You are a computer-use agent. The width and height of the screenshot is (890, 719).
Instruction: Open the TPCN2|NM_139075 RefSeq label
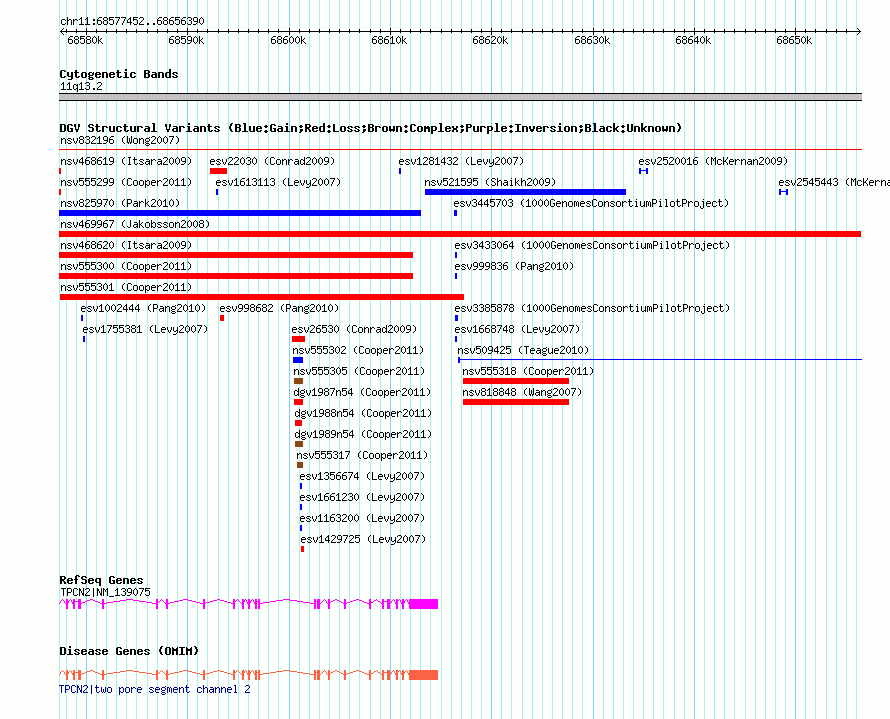(106, 592)
